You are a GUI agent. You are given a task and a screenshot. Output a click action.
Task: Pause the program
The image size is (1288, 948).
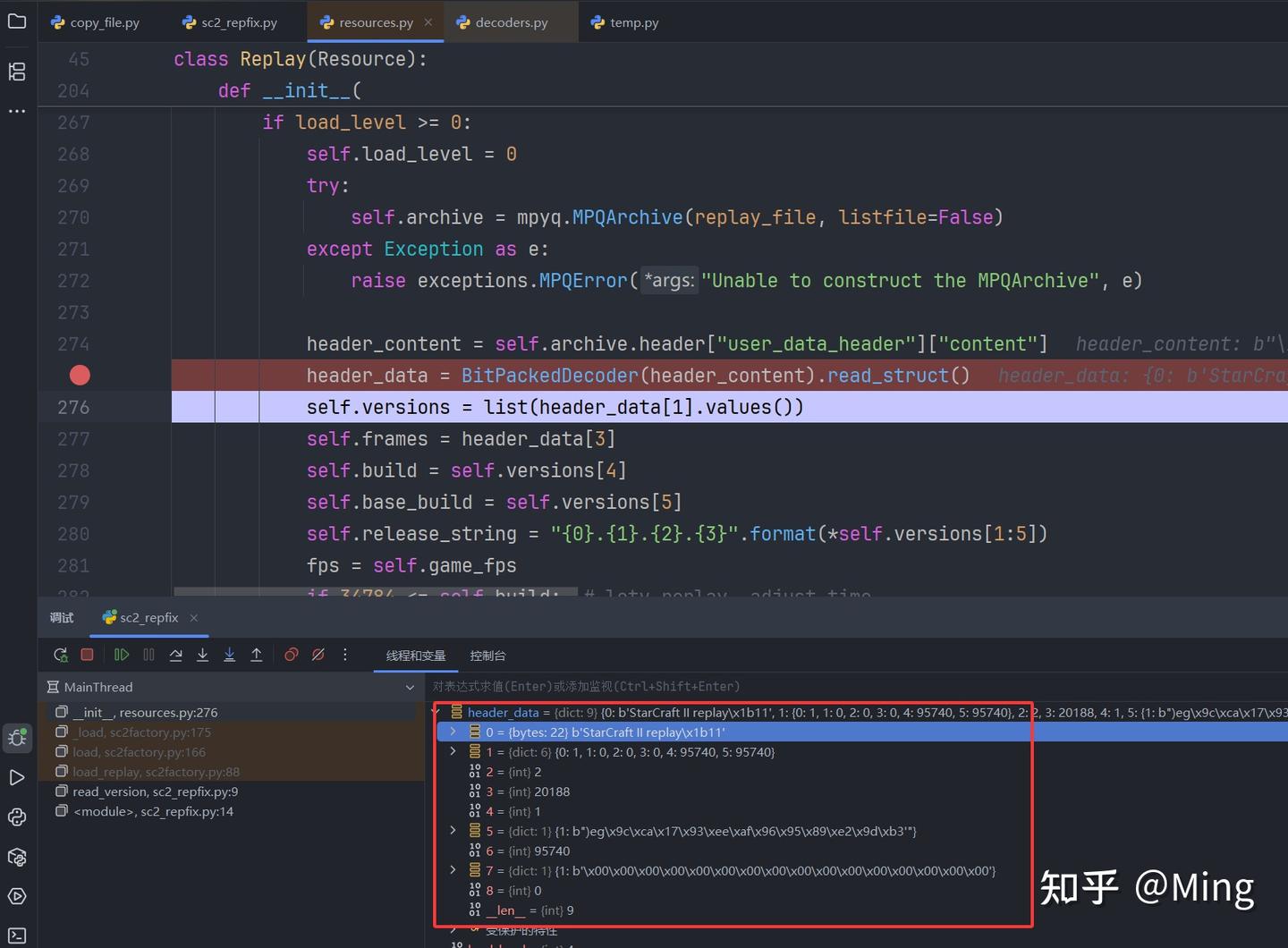pyautogui.click(x=148, y=655)
